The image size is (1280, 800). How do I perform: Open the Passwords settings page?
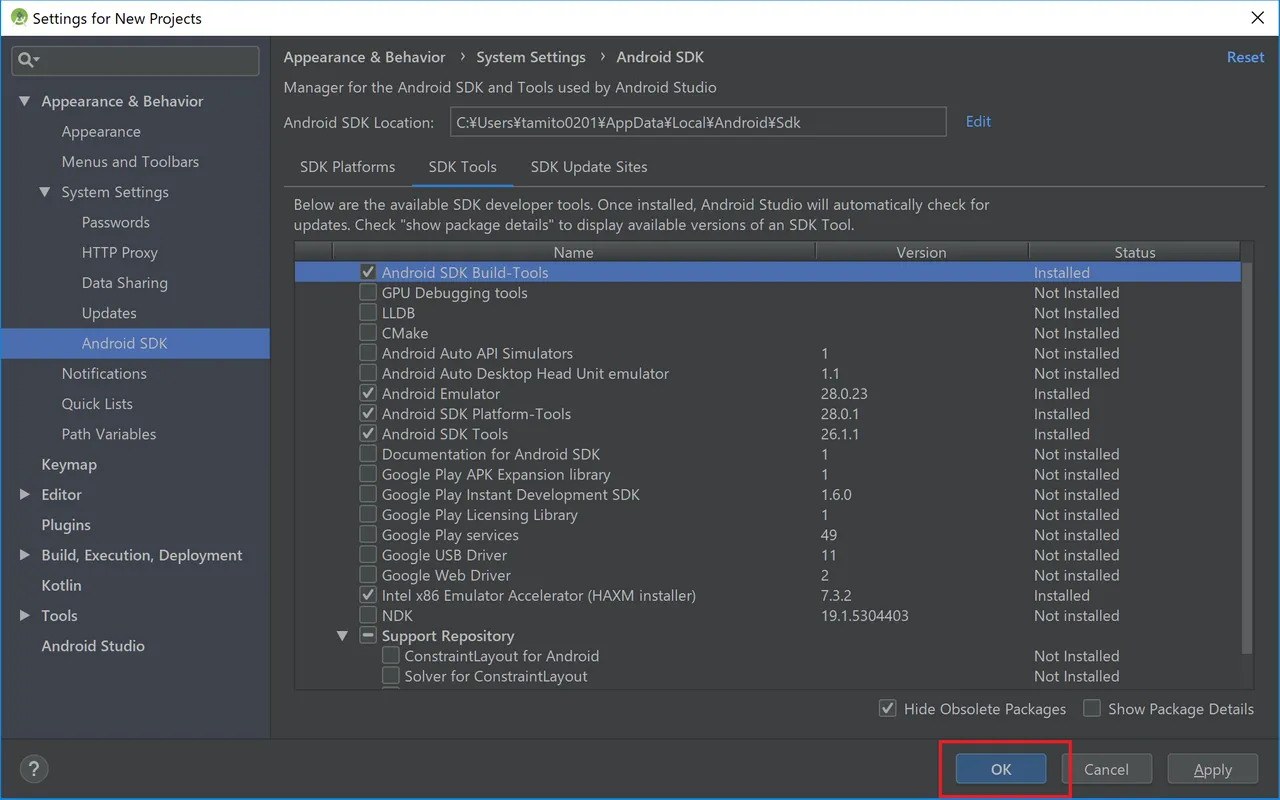(116, 222)
